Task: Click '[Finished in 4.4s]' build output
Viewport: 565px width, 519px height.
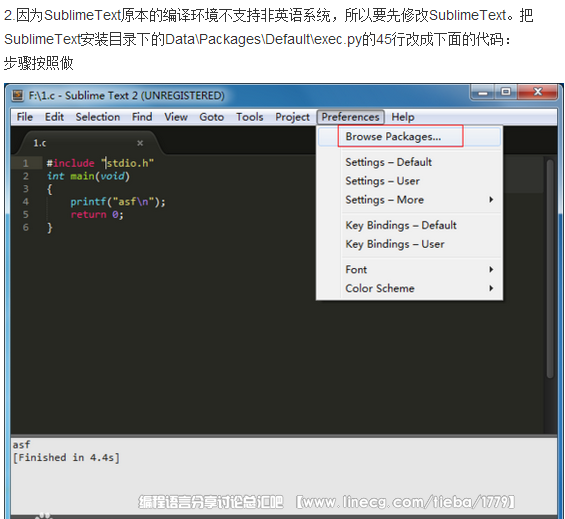Action: (66, 458)
